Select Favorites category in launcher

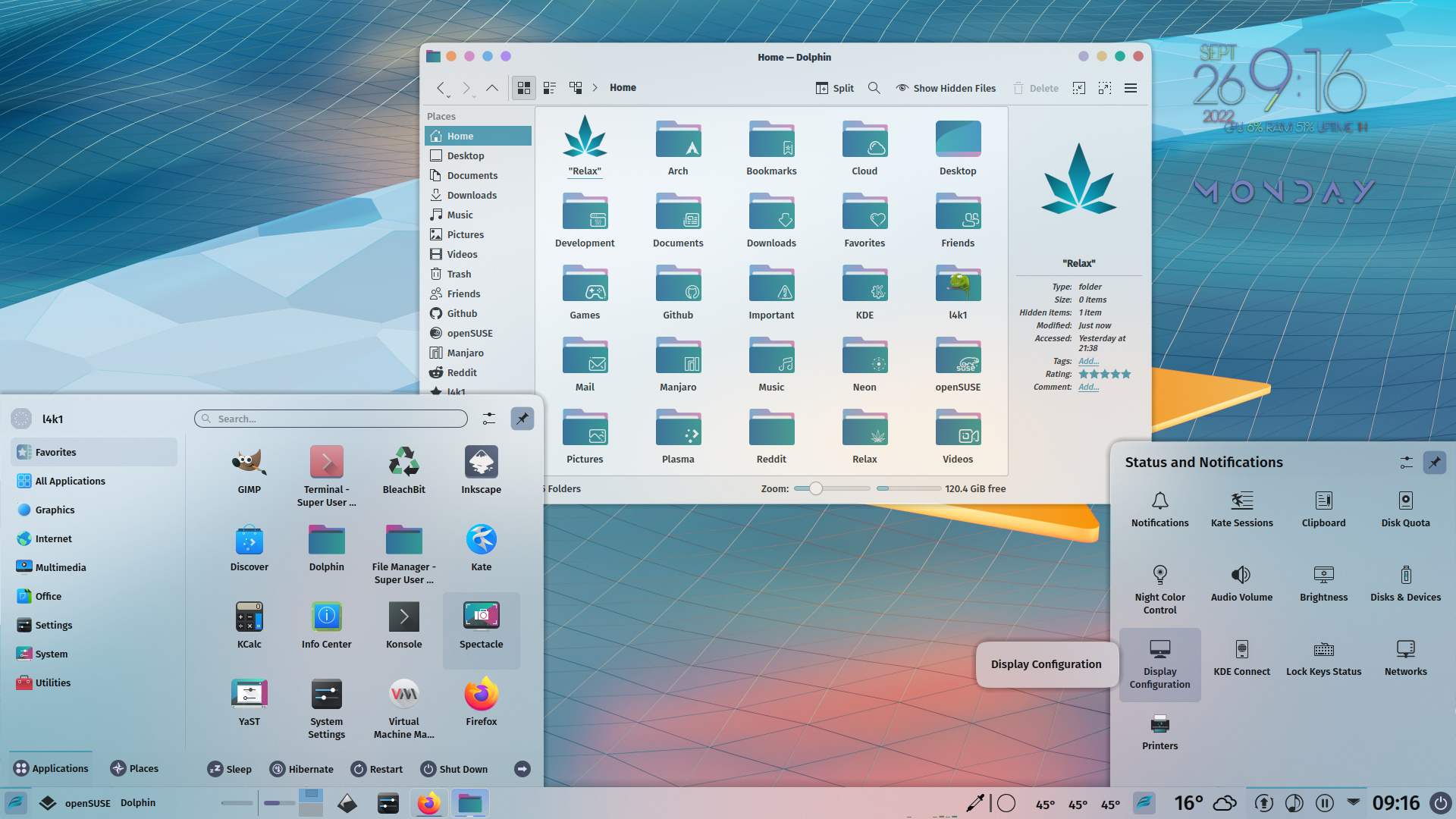coord(94,452)
